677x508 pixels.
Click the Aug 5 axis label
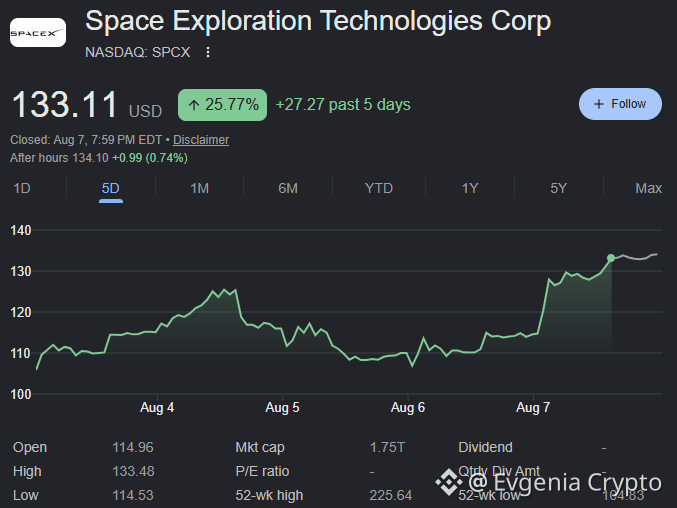pos(282,407)
